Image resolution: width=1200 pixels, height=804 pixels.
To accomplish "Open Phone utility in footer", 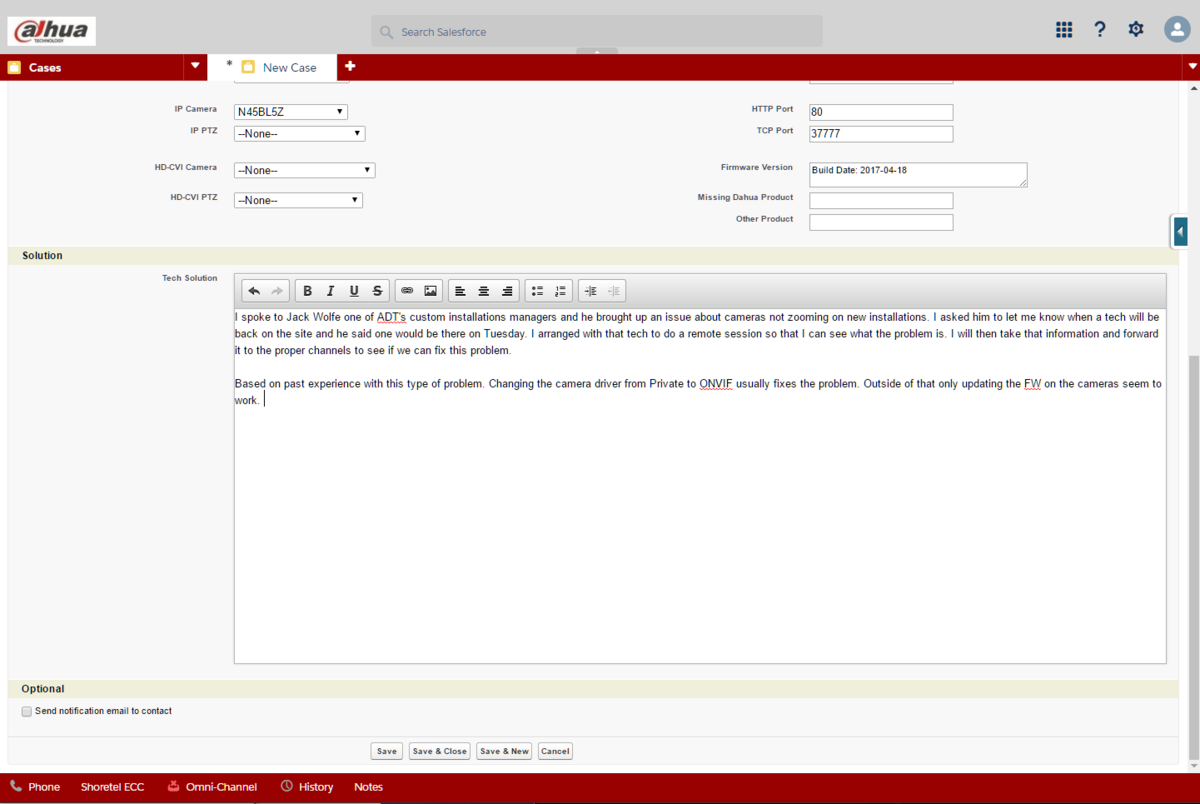I will 35,787.
